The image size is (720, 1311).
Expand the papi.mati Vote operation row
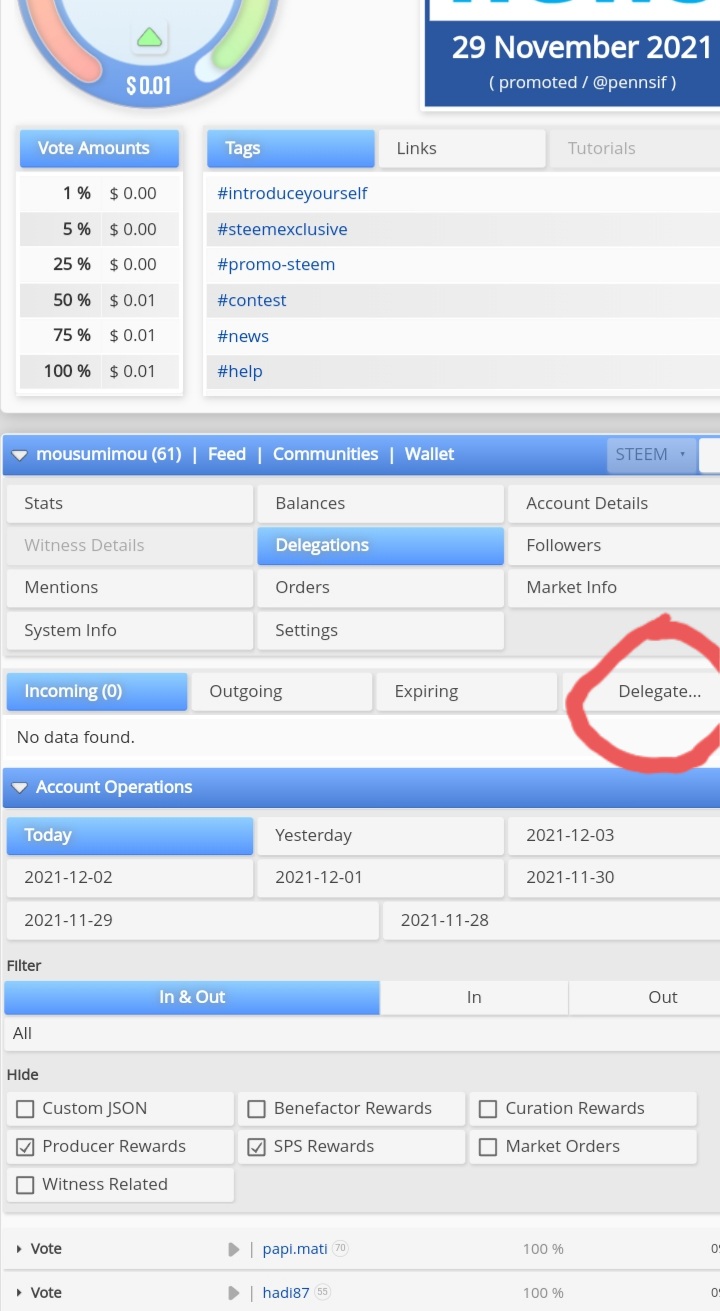click(19, 1249)
